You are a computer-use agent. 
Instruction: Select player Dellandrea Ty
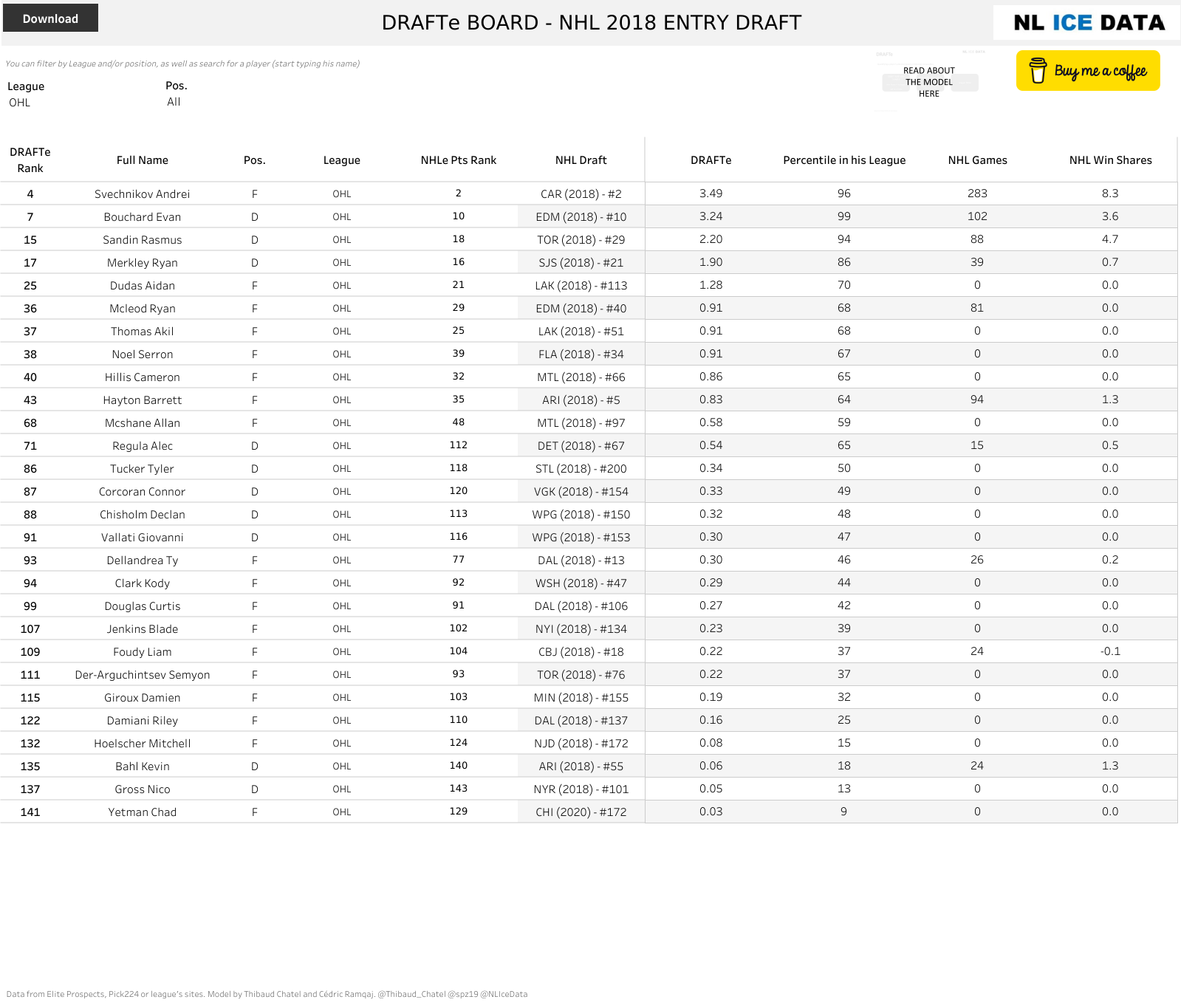[143, 560]
